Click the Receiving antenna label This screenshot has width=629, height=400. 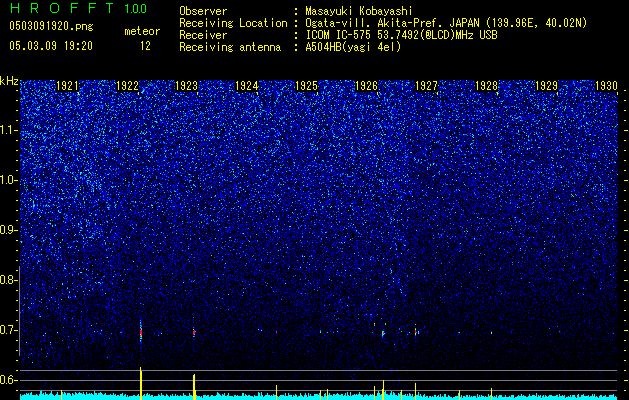[230, 47]
